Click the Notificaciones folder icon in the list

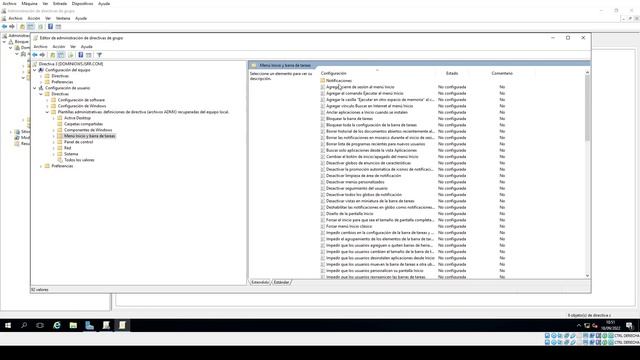[323, 80]
